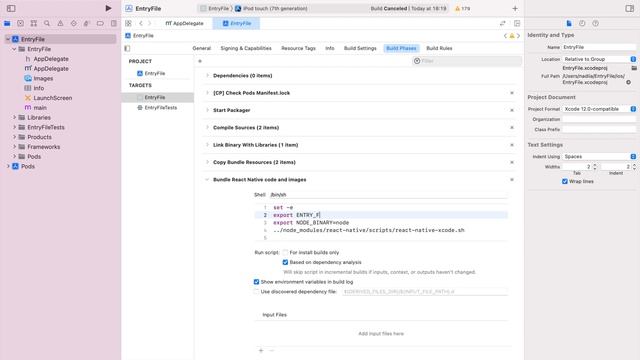Open the Debug navigator icon

[x=87, y=23]
